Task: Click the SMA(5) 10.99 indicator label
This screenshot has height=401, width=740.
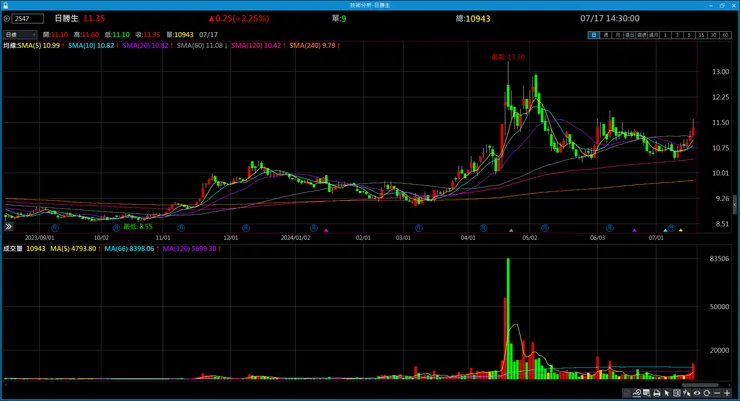Action: click(41, 46)
